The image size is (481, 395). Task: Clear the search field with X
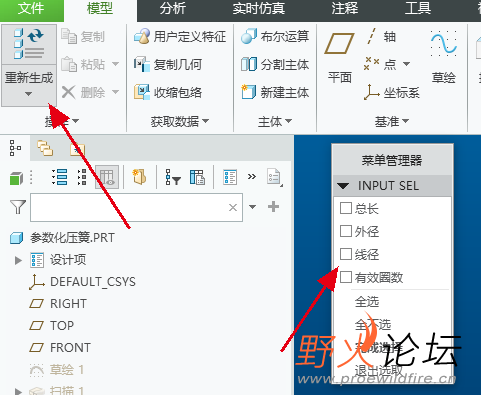pyautogui.click(x=233, y=207)
